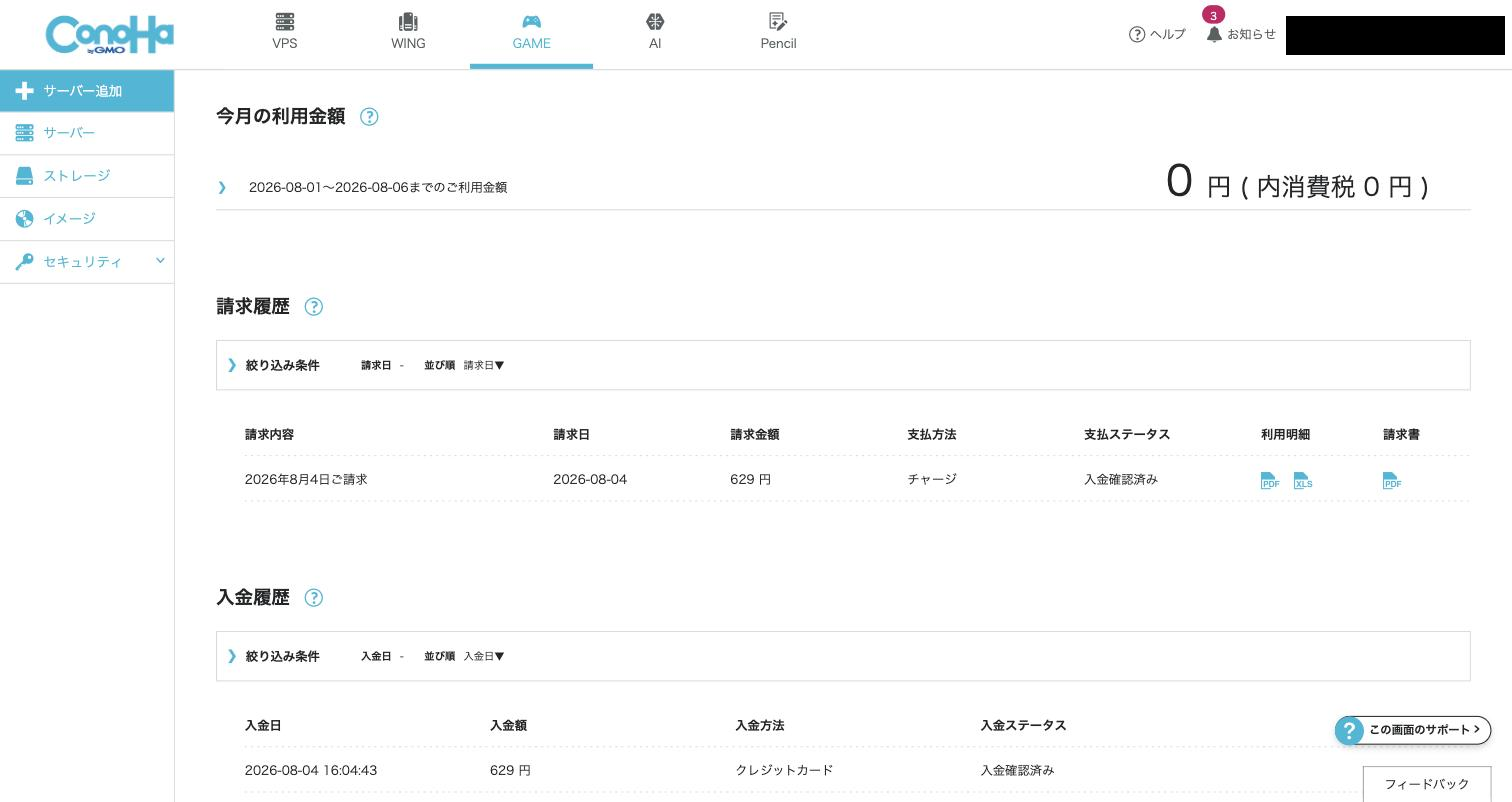
Task: Click 入金確認済み in the 入金履歴 row
Action: pyautogui.click(x=1017, y=771)
